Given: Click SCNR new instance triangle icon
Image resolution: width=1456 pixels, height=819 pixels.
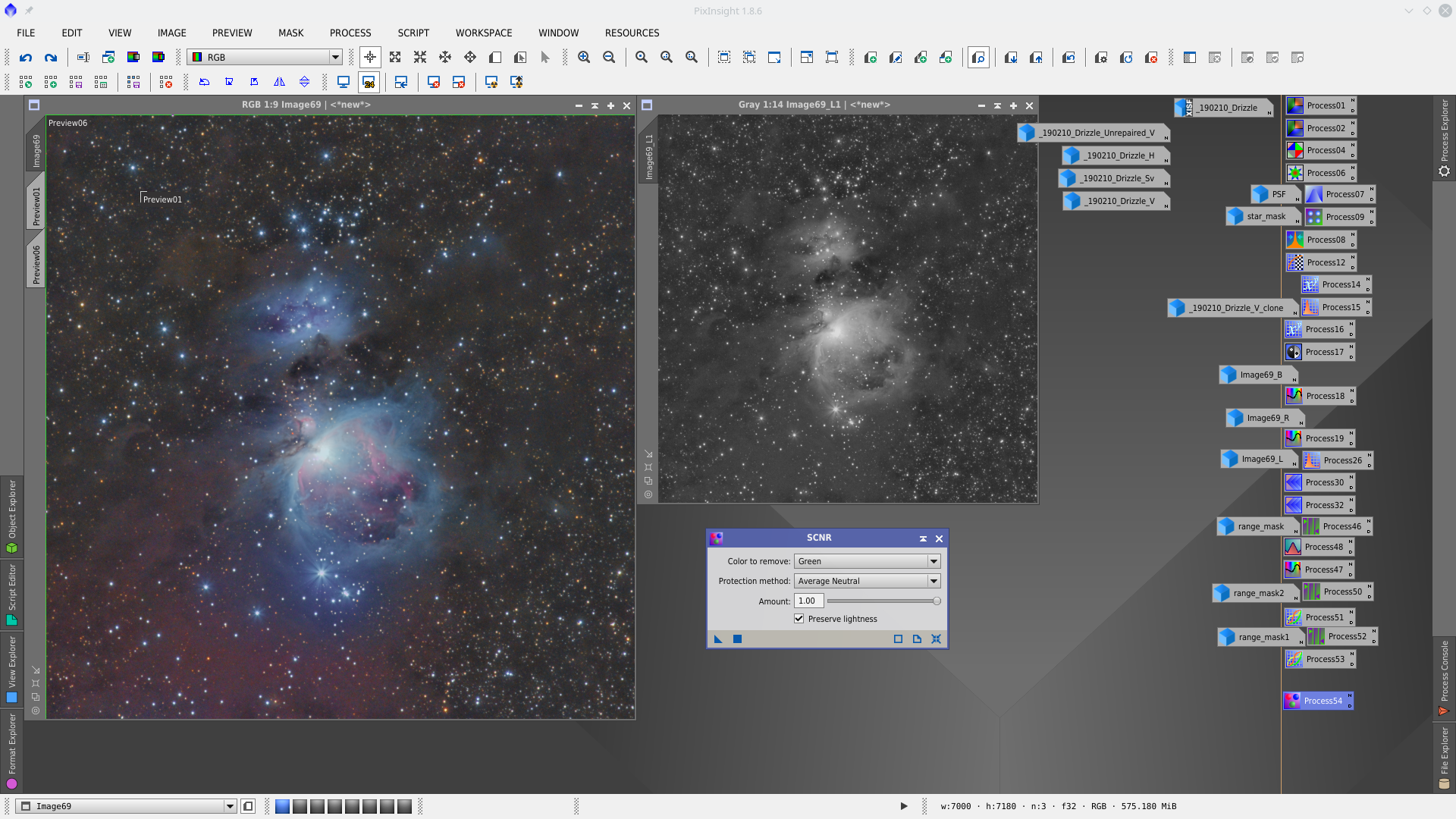Looking at the screenshot, I should click(718, 639).
